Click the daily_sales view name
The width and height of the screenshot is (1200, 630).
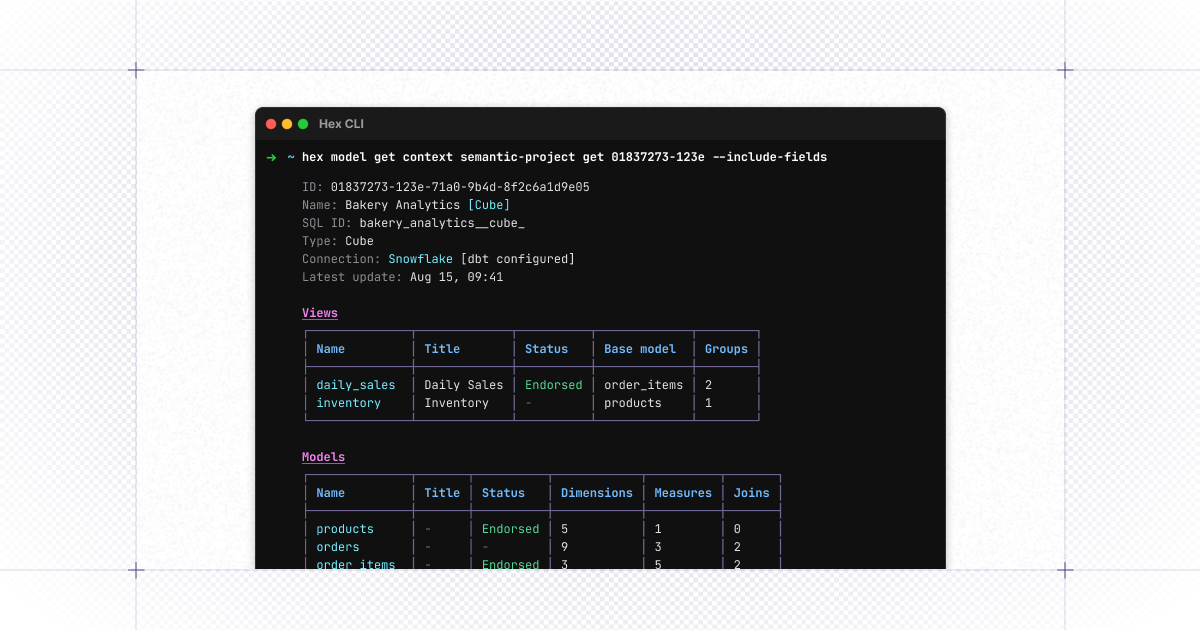click(356, 385)
